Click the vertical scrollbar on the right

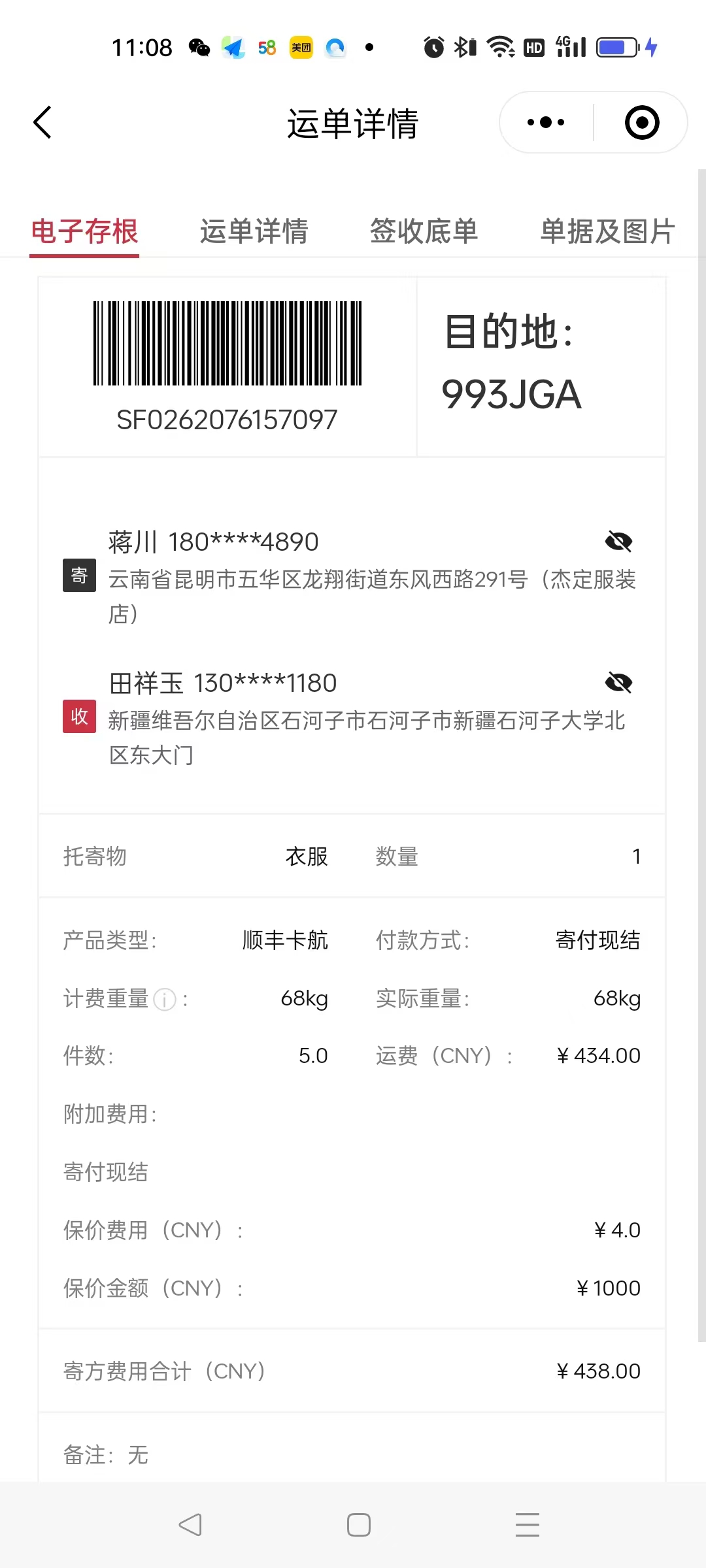pos(701,751)
